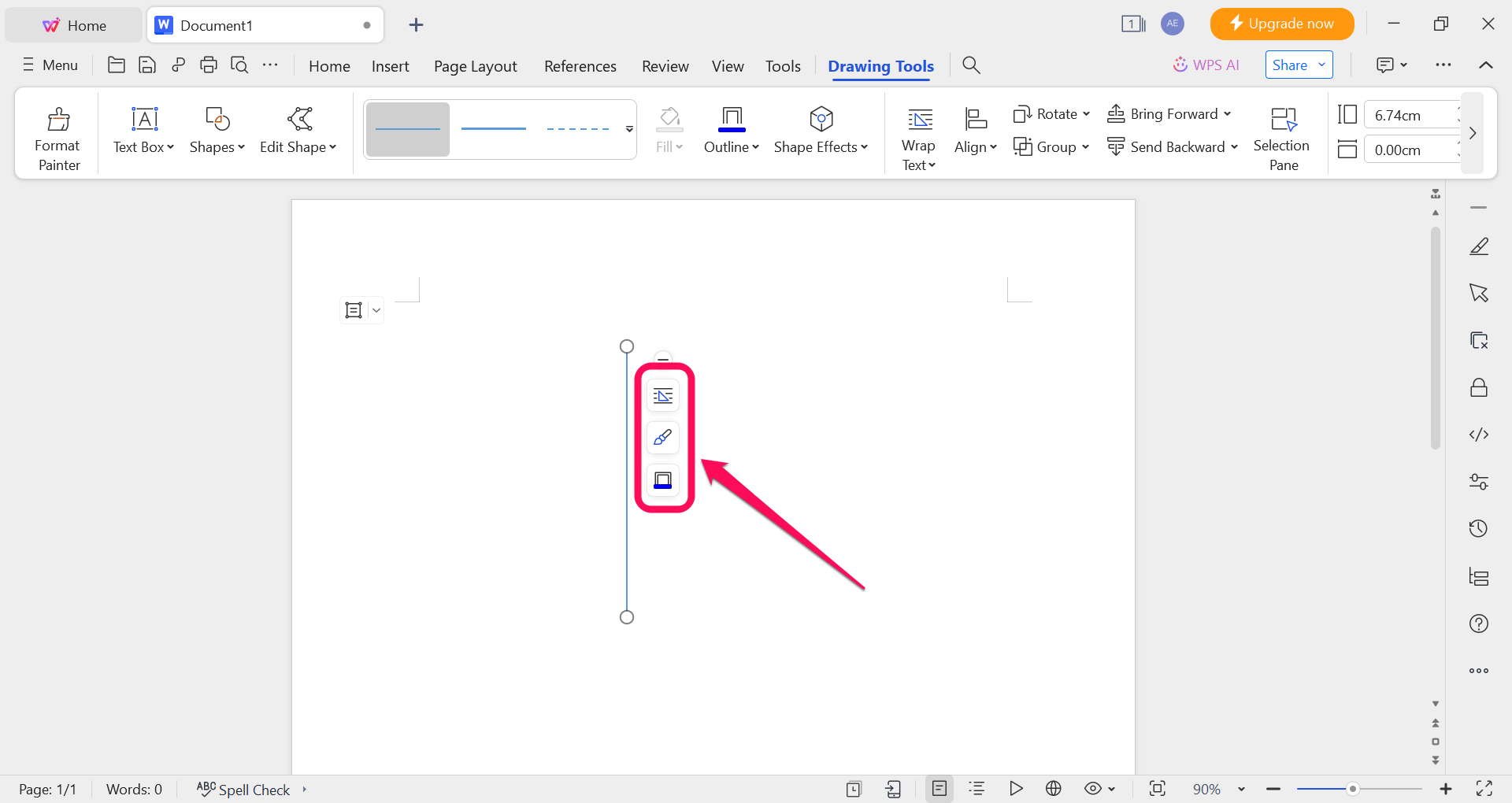Click the print icon in quick toolbar
Image resolution: width=1512 pixels, height=803 pixels.
209,65
